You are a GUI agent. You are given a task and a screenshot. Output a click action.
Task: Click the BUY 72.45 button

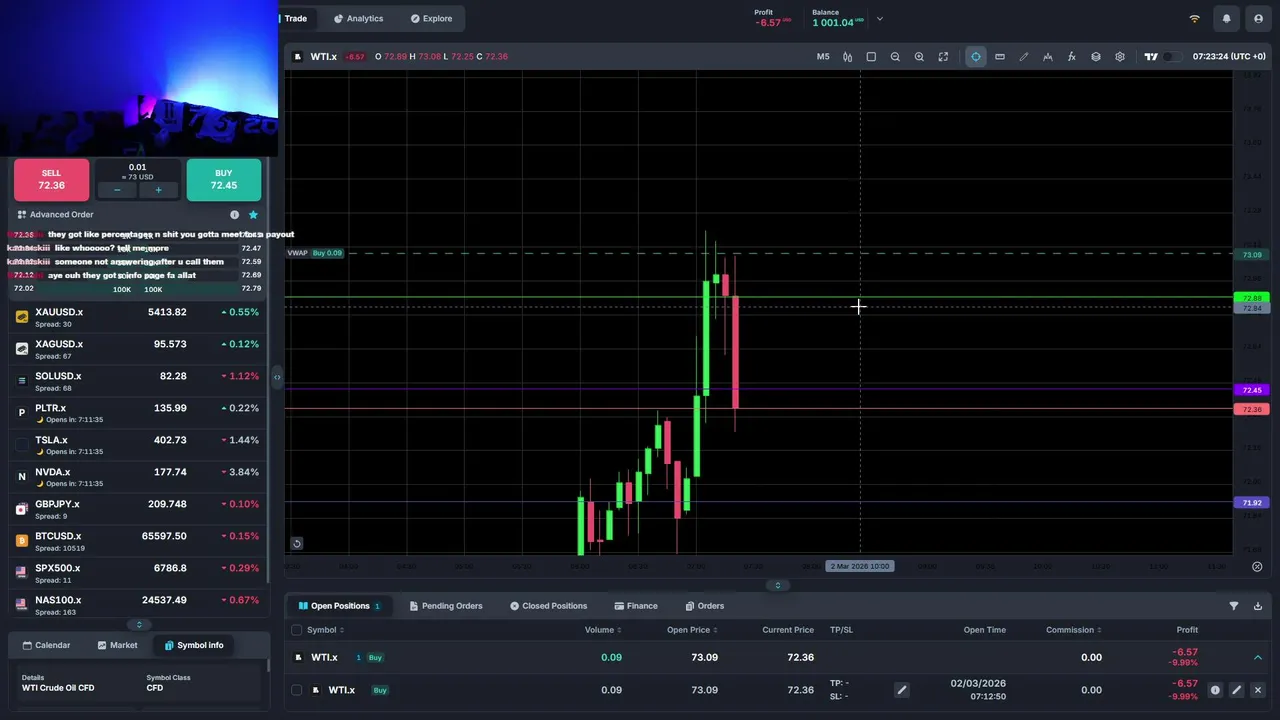coord(224,179)
